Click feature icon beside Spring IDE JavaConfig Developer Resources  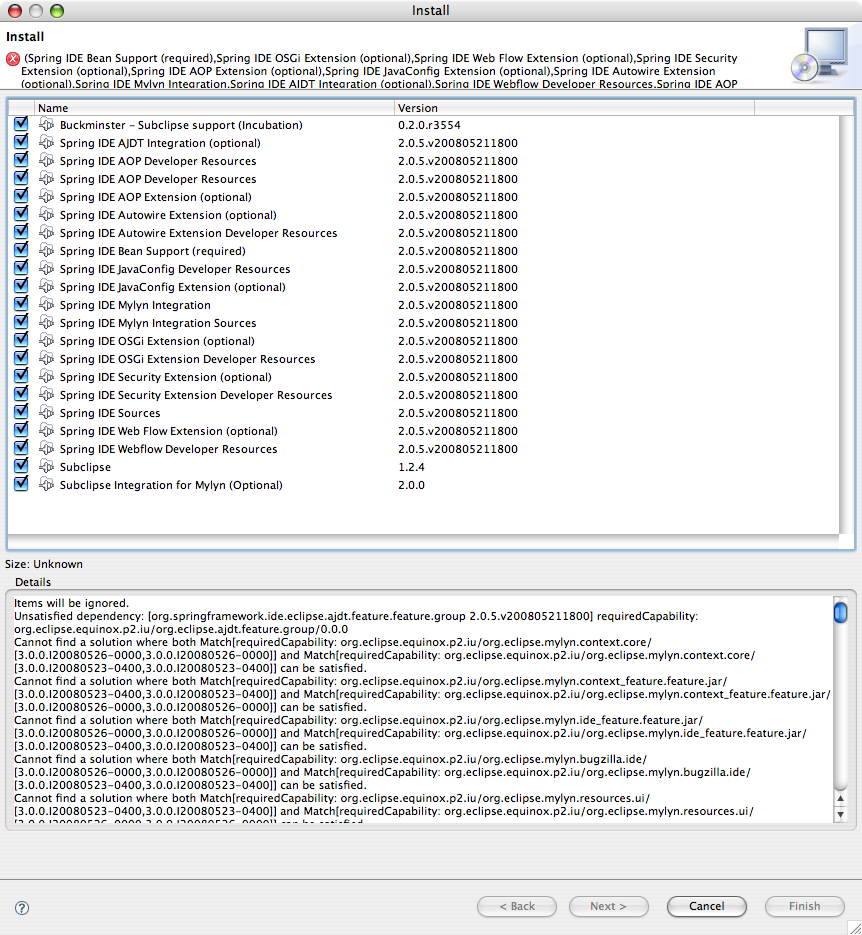pos(46,268)
